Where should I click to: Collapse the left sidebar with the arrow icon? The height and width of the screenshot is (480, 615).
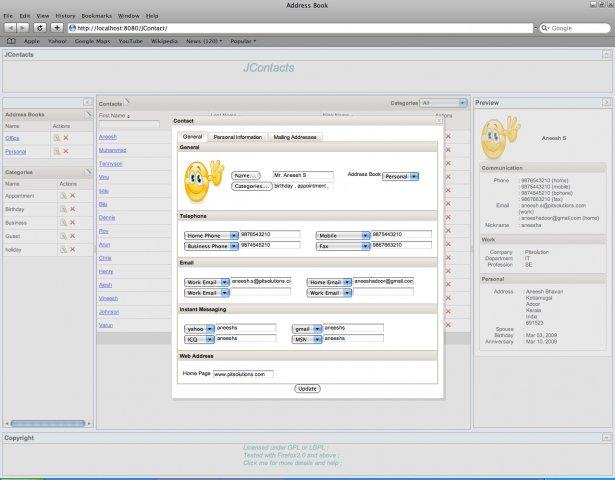click(87, 102)
